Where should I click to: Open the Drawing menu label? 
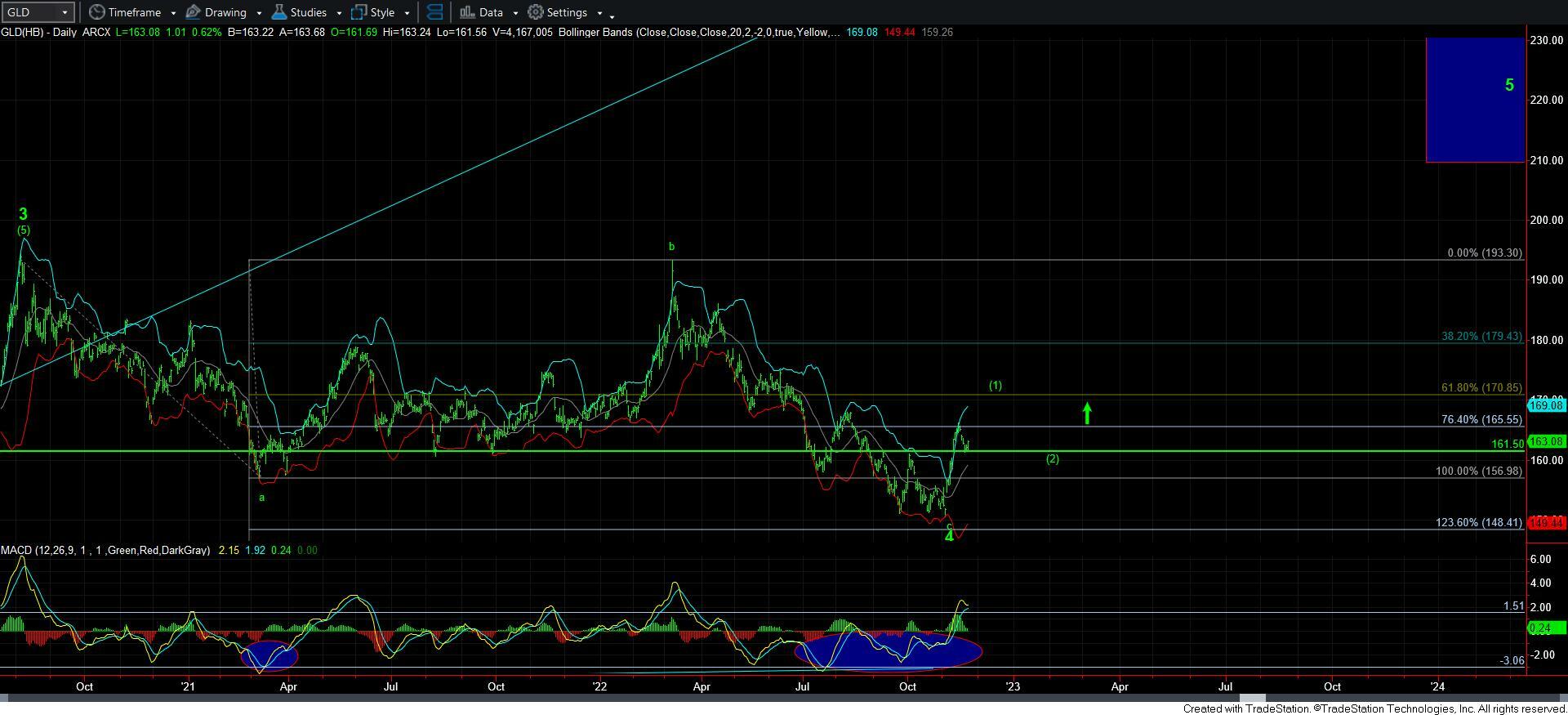point(225,12)
